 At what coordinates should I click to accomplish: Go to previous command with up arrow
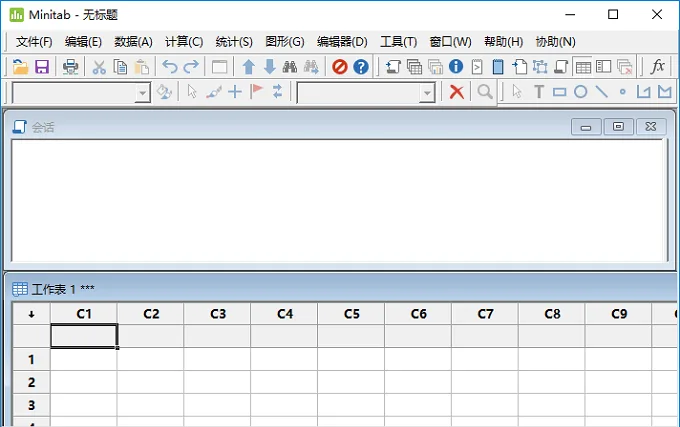tap(248, 67)
